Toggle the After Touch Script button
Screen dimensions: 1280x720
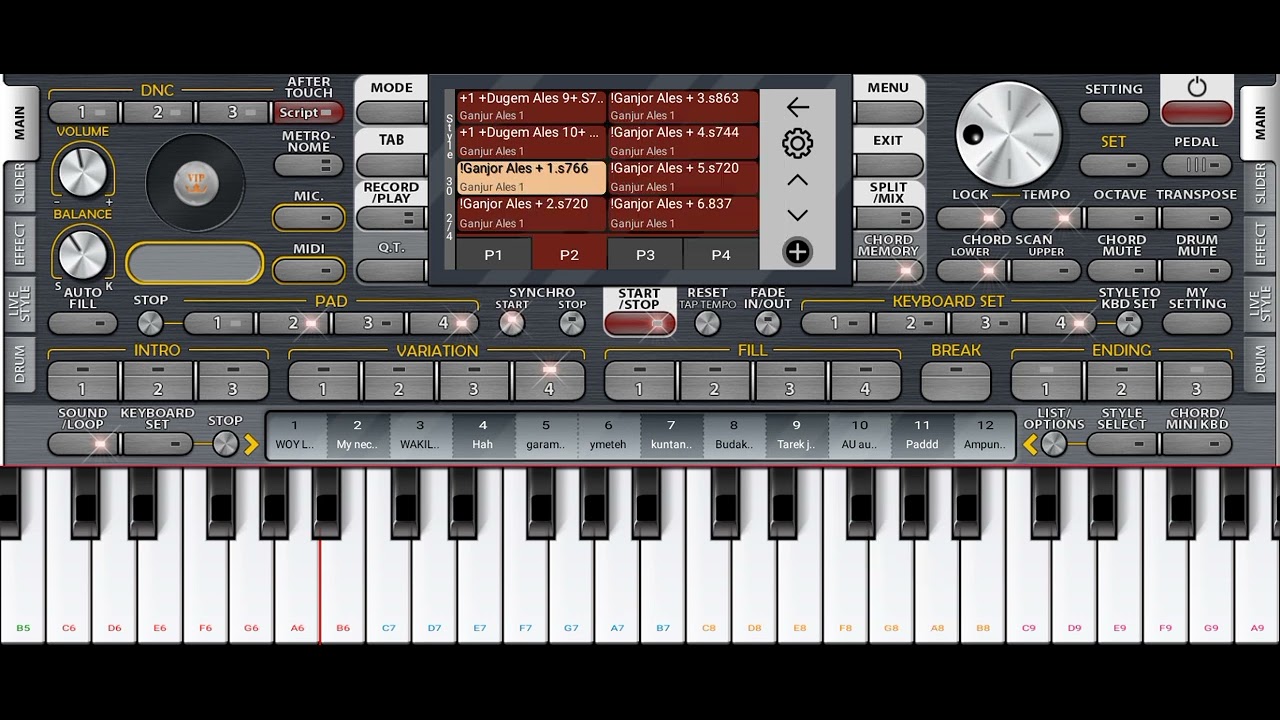[x=309, y=113]
